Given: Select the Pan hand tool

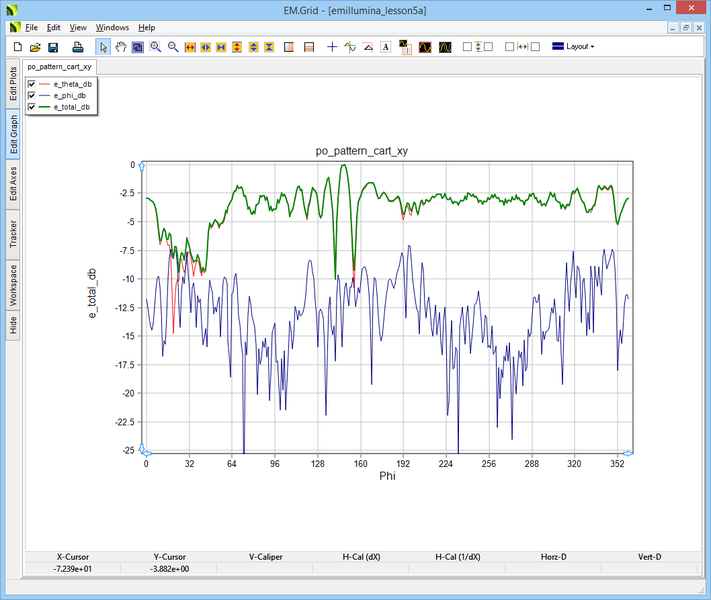Looking at the screenshot, I should [x=121, y=47].
